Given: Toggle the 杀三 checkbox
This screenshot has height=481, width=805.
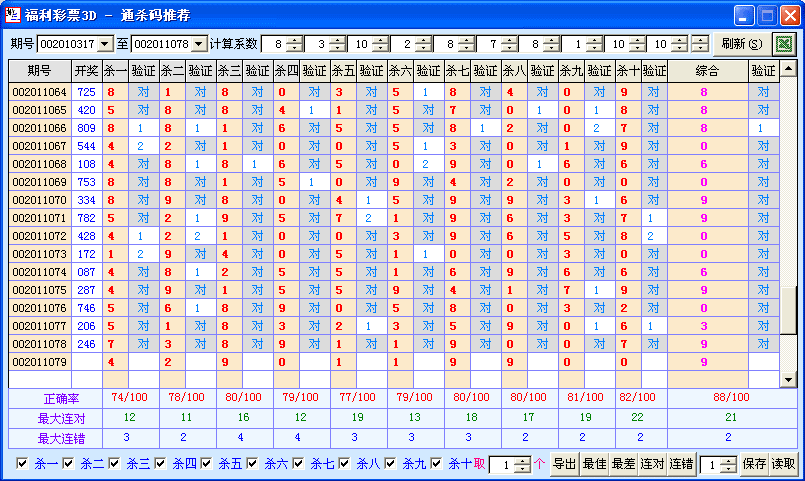Looking at the screenshot, I should [x=114, y=464].
